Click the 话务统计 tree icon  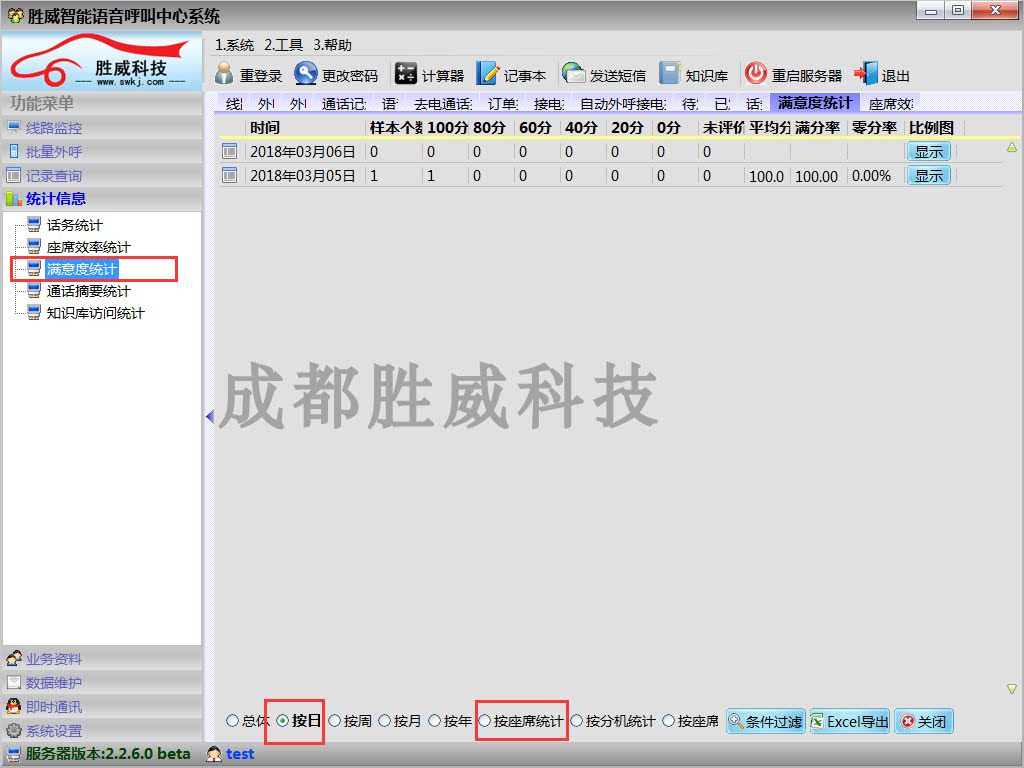pyautogui.click(x=34, y=225)
